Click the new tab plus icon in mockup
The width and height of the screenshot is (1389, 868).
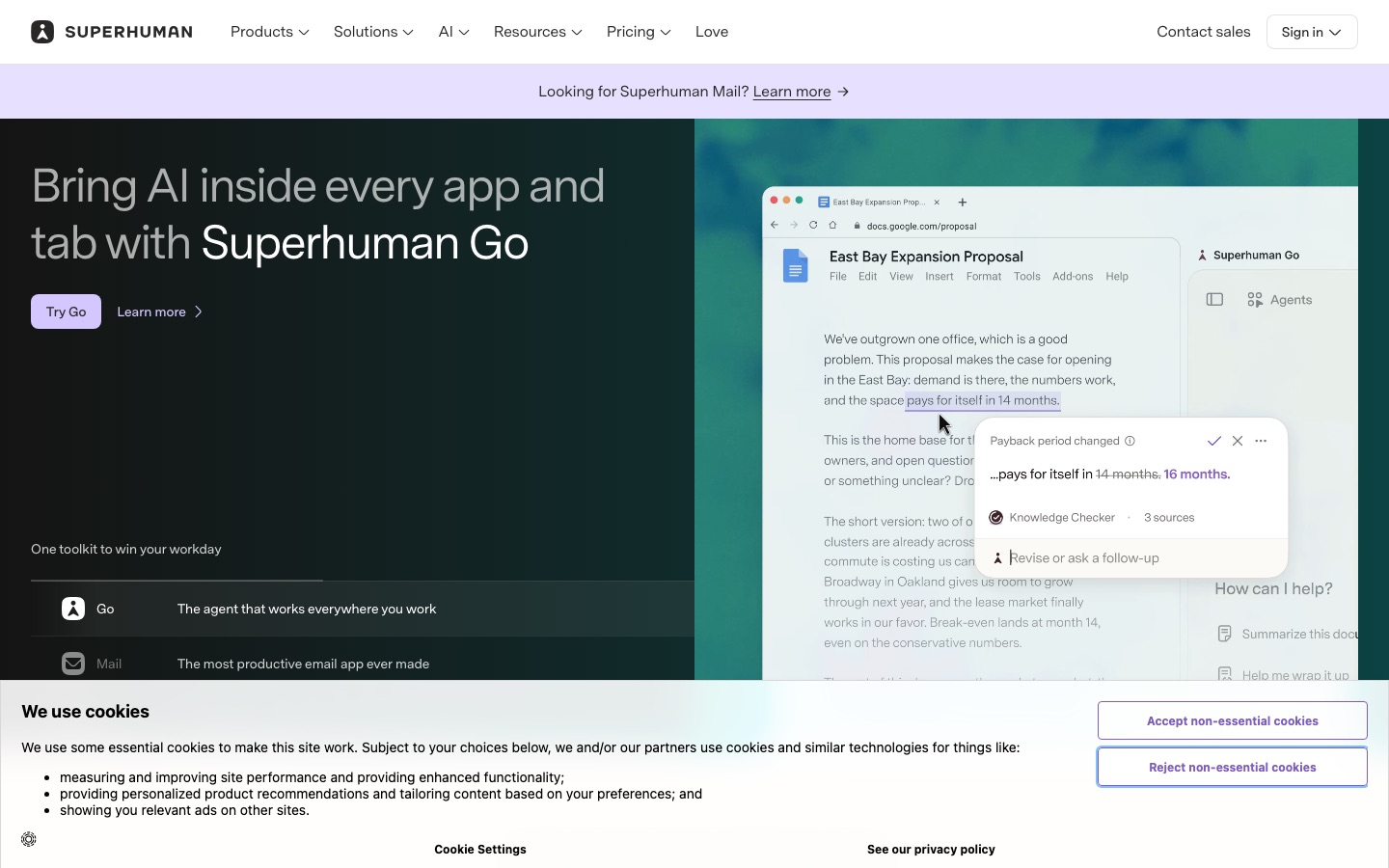963,203
